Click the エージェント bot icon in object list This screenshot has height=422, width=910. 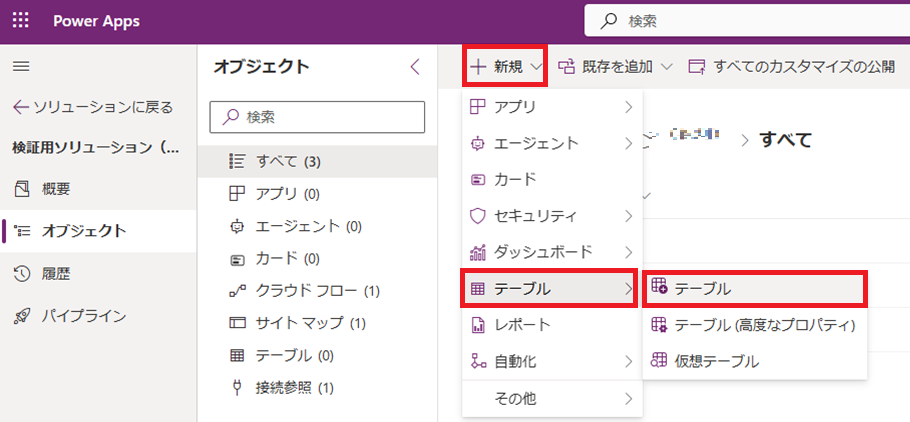(237, 226)
